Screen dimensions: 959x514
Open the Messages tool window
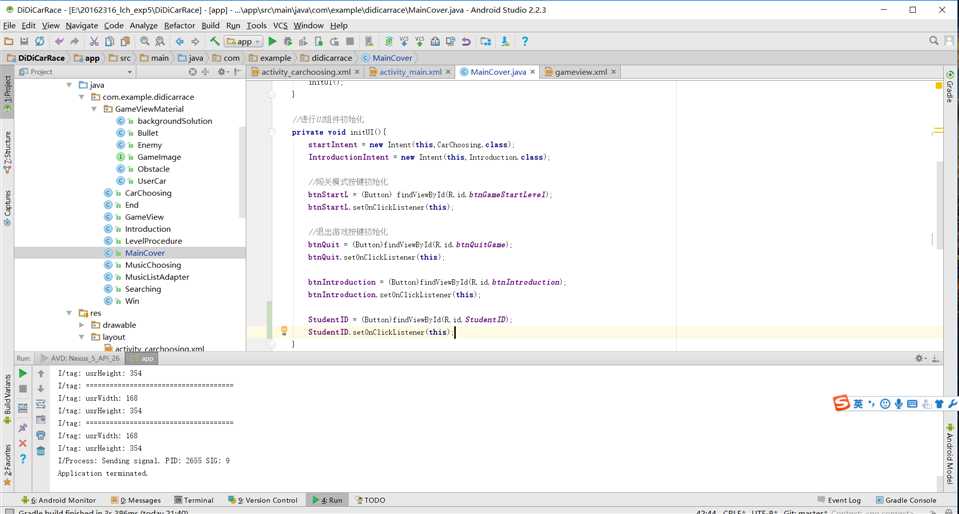pyautogui.click(x=136, y=500)
